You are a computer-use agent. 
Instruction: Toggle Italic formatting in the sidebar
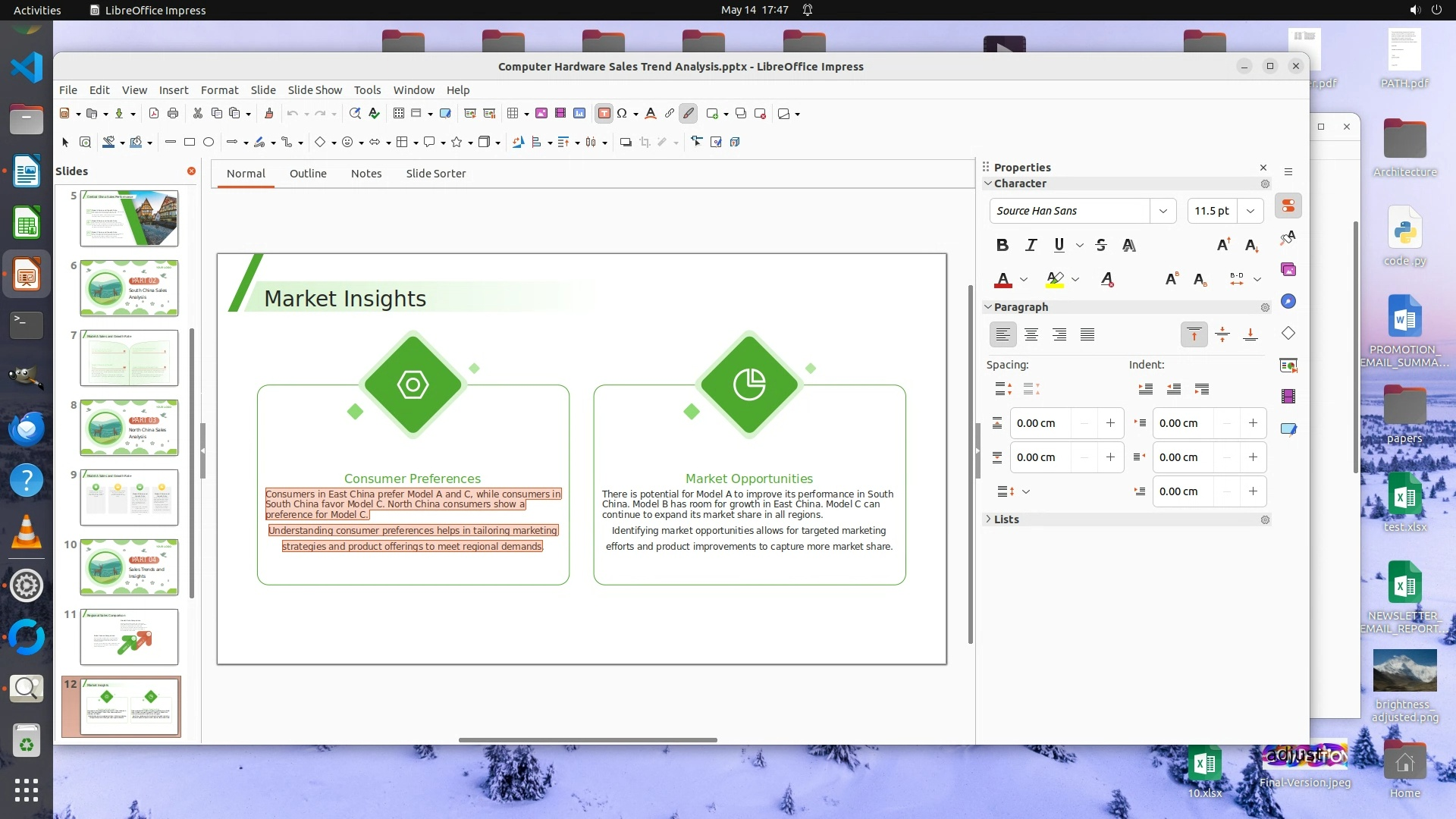click(1031, 245)
